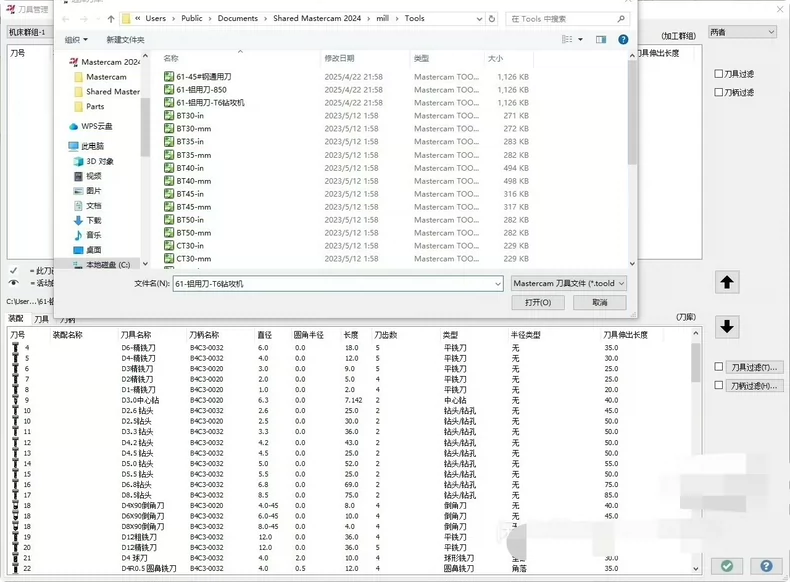This screenshot has width=790, height=582.
Task: Select 61-铝用刀-T6钻攻机 tool library file
Action: [210, 103]
